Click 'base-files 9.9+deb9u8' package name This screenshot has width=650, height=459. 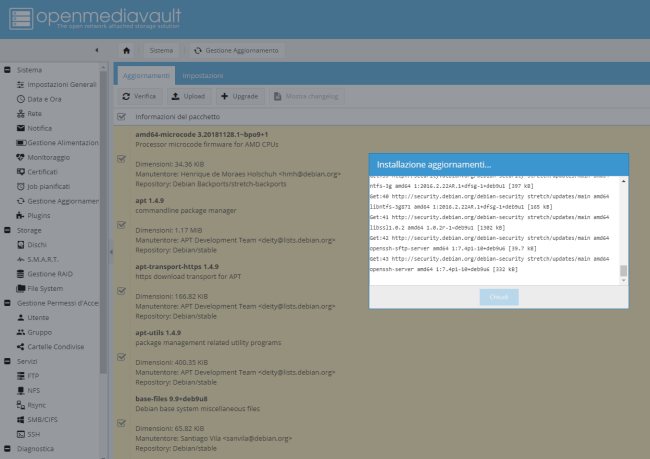coord(171,398)
